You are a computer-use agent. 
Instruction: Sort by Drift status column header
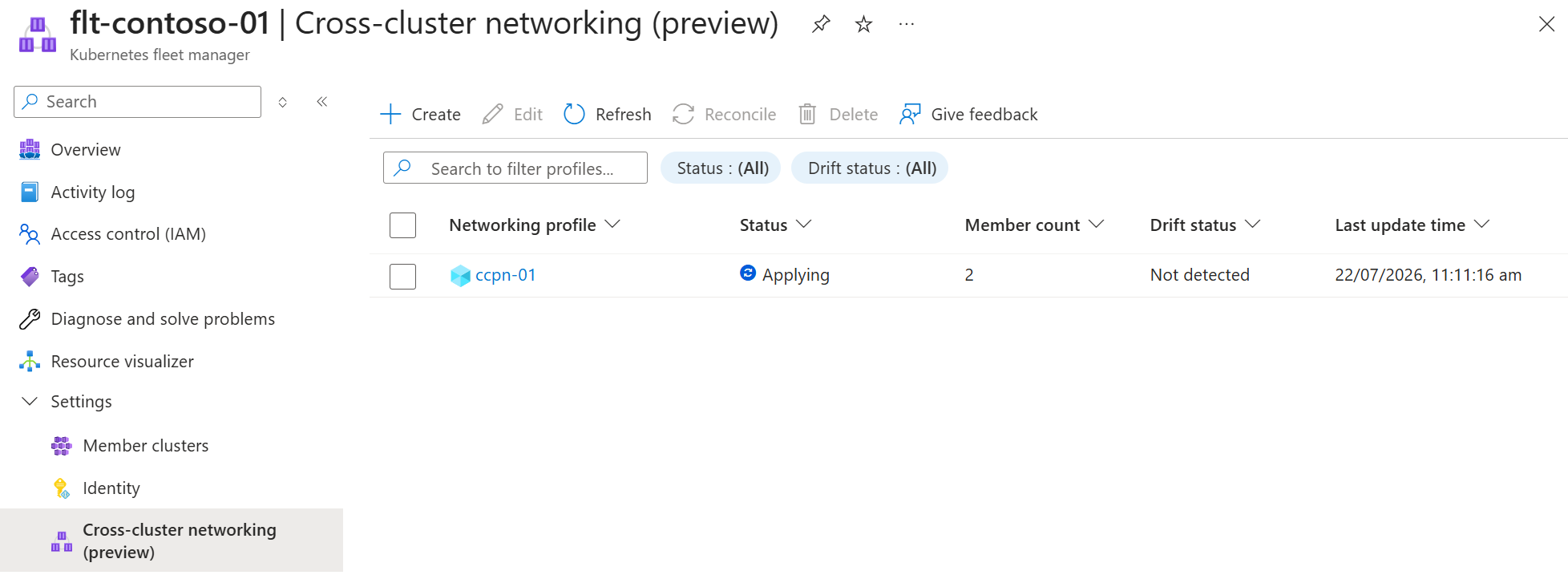[x=1205, y=225]
